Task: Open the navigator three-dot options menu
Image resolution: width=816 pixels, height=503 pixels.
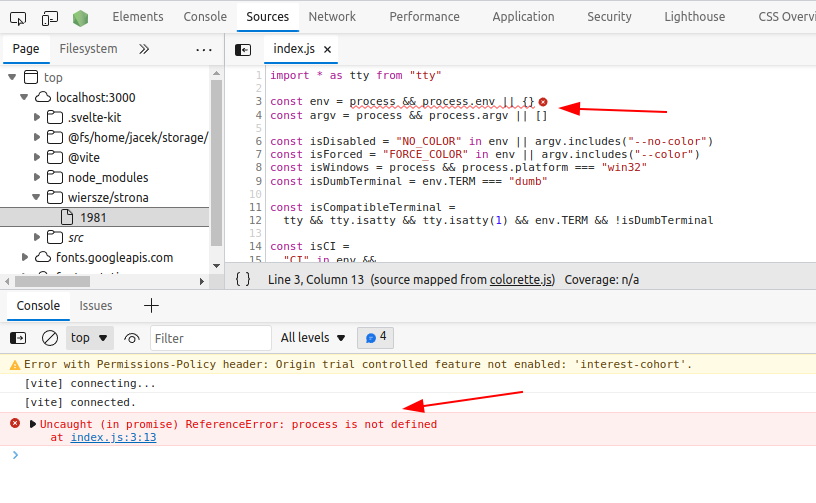Action: tap(204, 50)
